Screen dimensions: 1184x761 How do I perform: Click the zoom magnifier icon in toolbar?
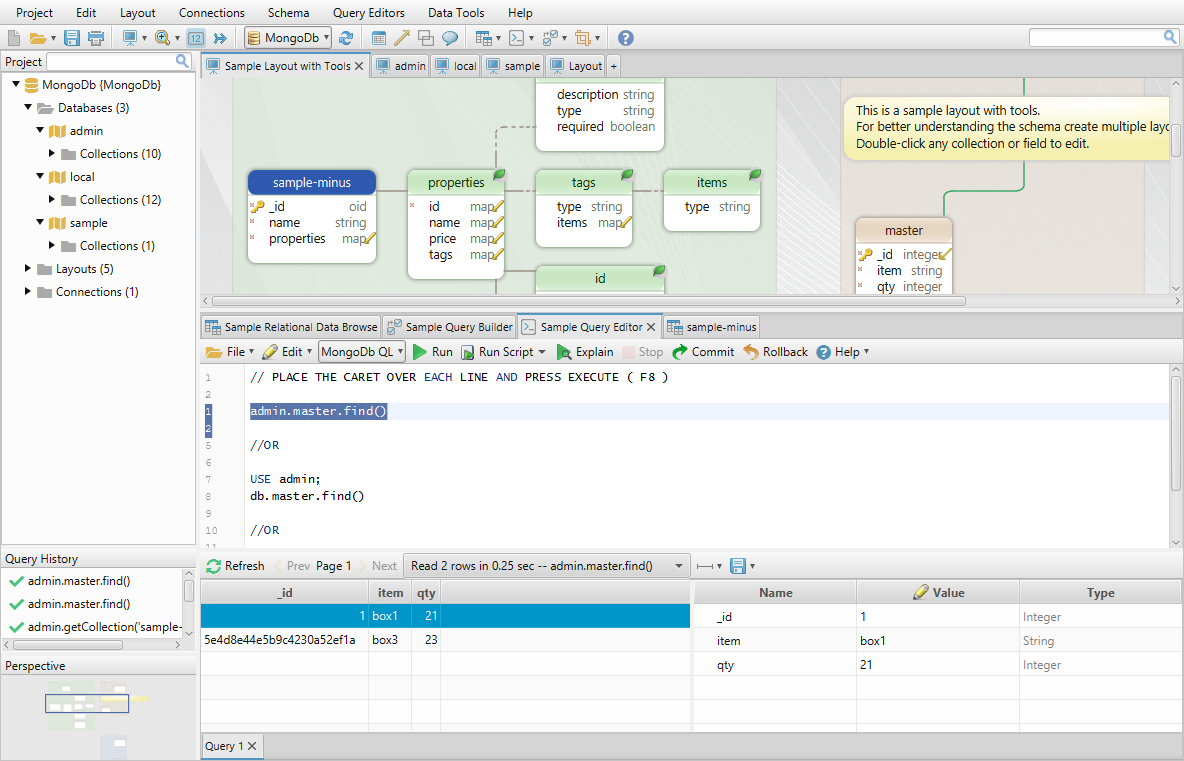[x=162, y=38]
